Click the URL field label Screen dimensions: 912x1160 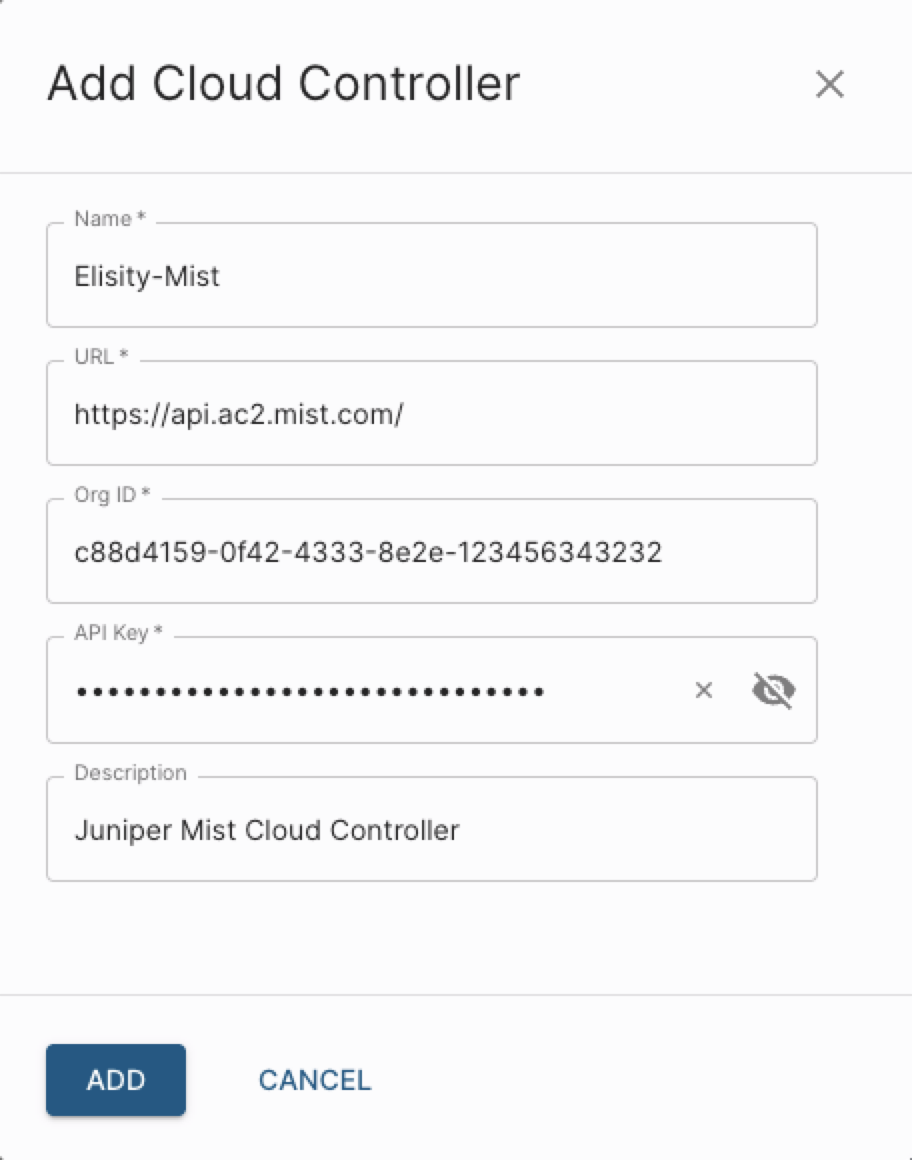[x=94, y=357]
